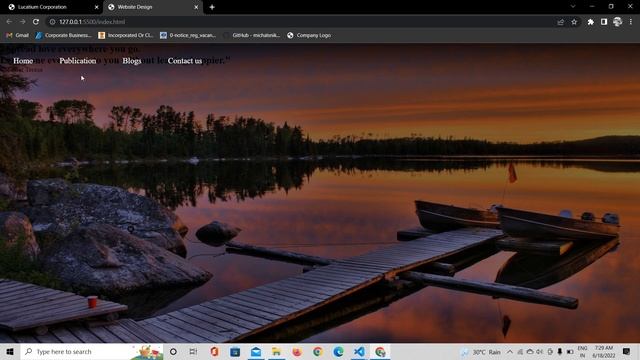Open the volume control in the tray

coord(540,352)
